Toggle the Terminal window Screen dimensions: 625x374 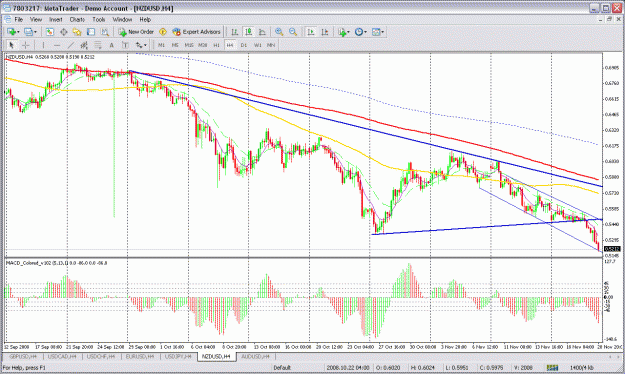(91, 32)
